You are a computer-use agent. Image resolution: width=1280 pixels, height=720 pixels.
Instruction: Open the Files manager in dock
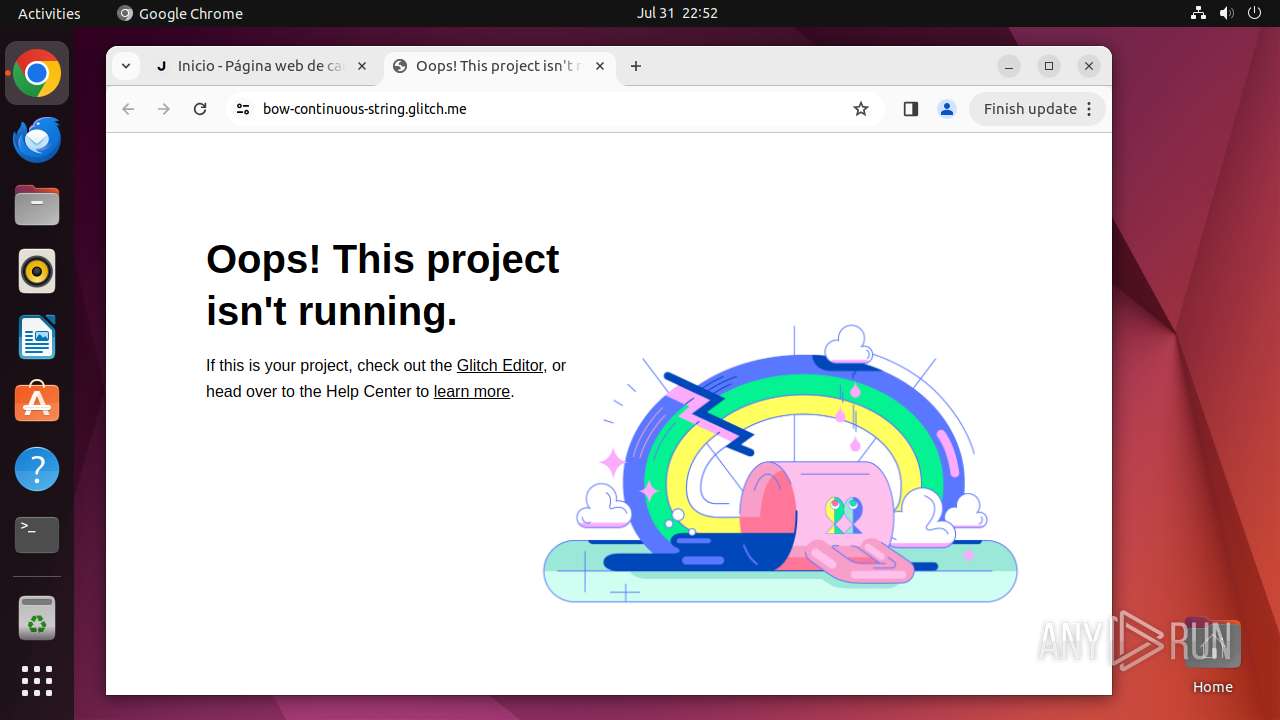coord(37,206)
